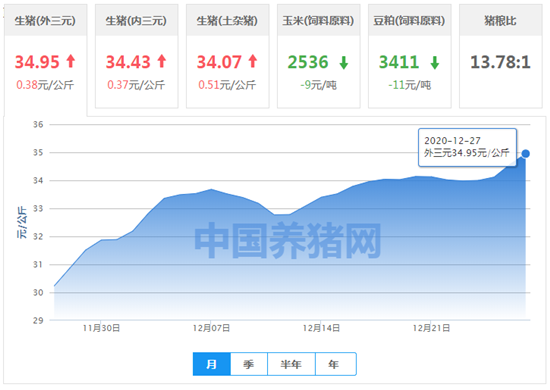Open the 生猪(土杂猪) price tab
The image size is (550, 390).
227,21
